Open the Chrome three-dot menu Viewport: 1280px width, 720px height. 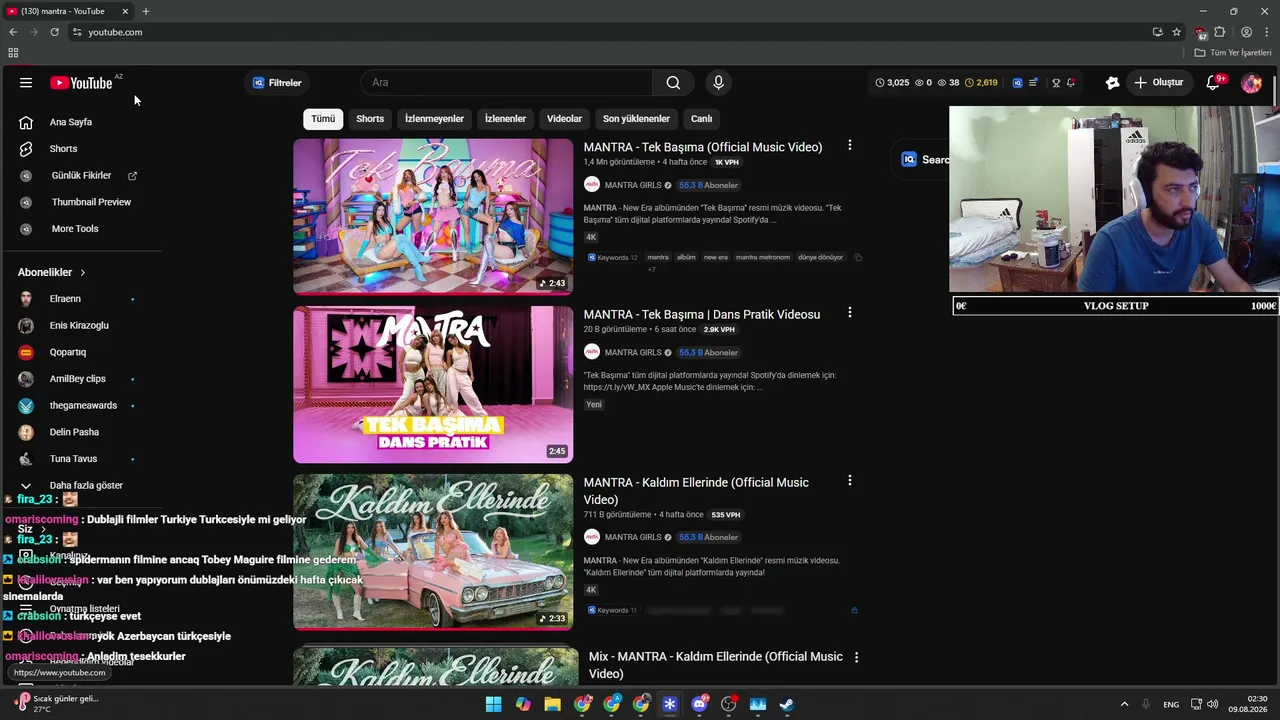pyautogui.click(x=1267, y=32)
